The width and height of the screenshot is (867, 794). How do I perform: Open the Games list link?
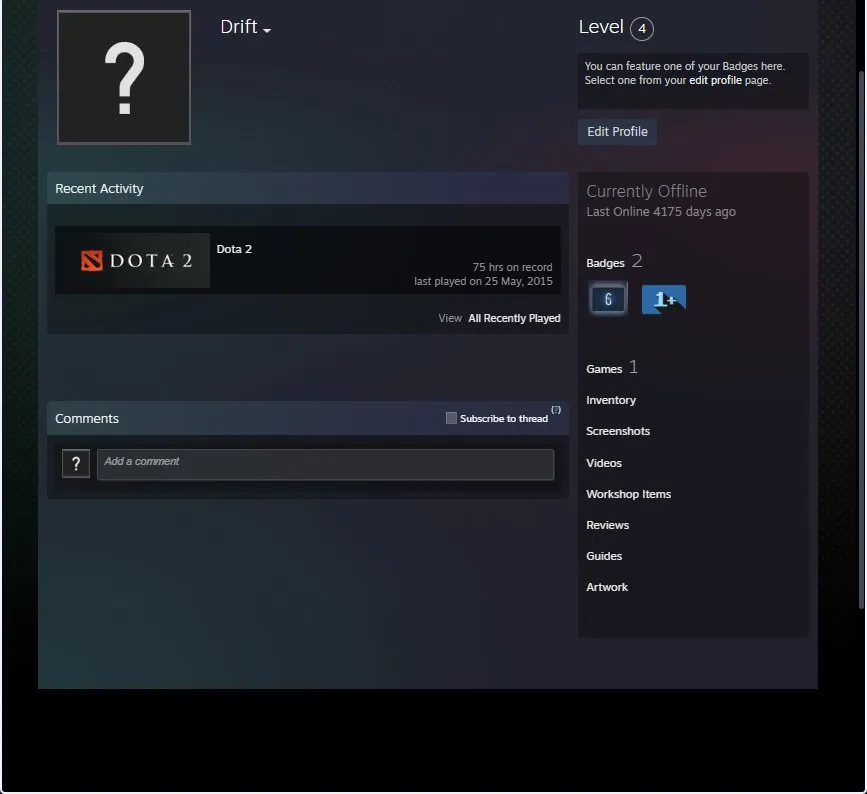(604, 369)
